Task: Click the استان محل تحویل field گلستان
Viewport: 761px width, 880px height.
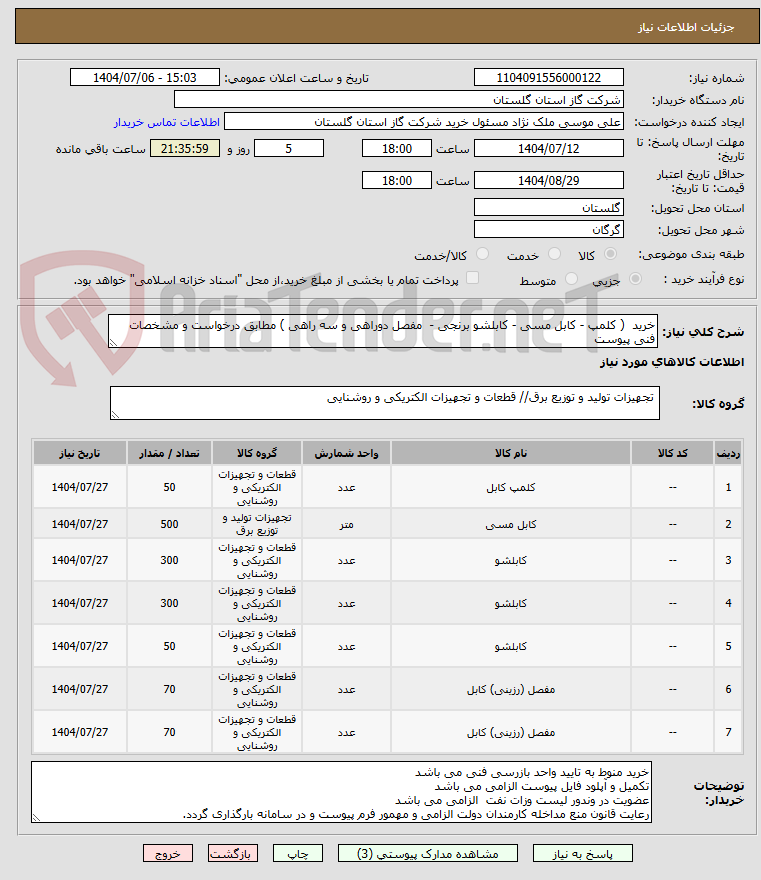Action: (x=548, y=208)
